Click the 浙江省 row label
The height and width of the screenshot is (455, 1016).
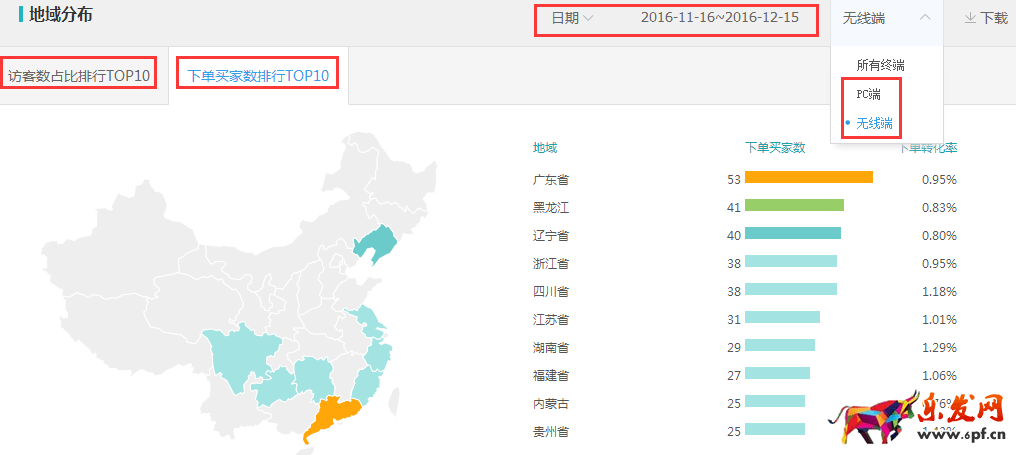(551, 264)
